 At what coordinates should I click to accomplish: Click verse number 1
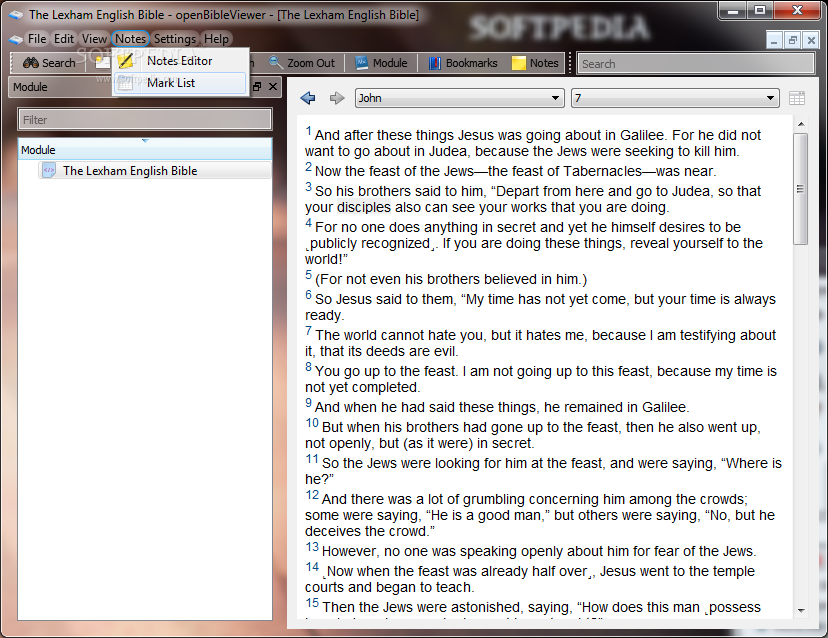(308, 131)
